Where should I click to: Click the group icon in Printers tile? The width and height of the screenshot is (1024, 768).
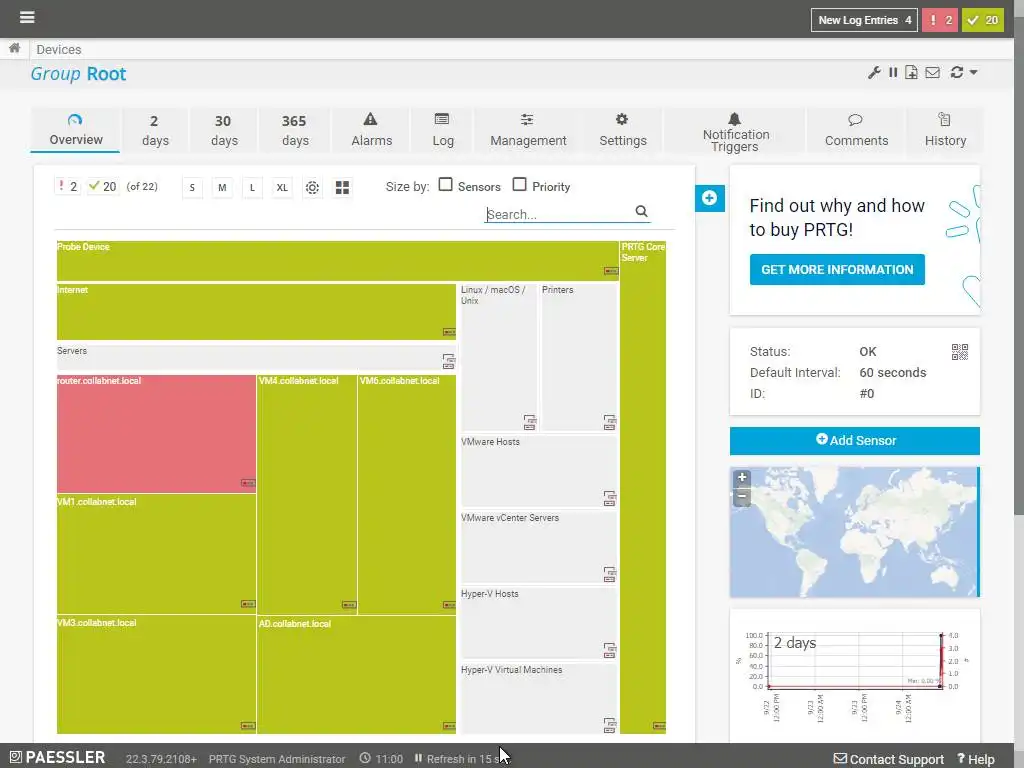(609, 423)
